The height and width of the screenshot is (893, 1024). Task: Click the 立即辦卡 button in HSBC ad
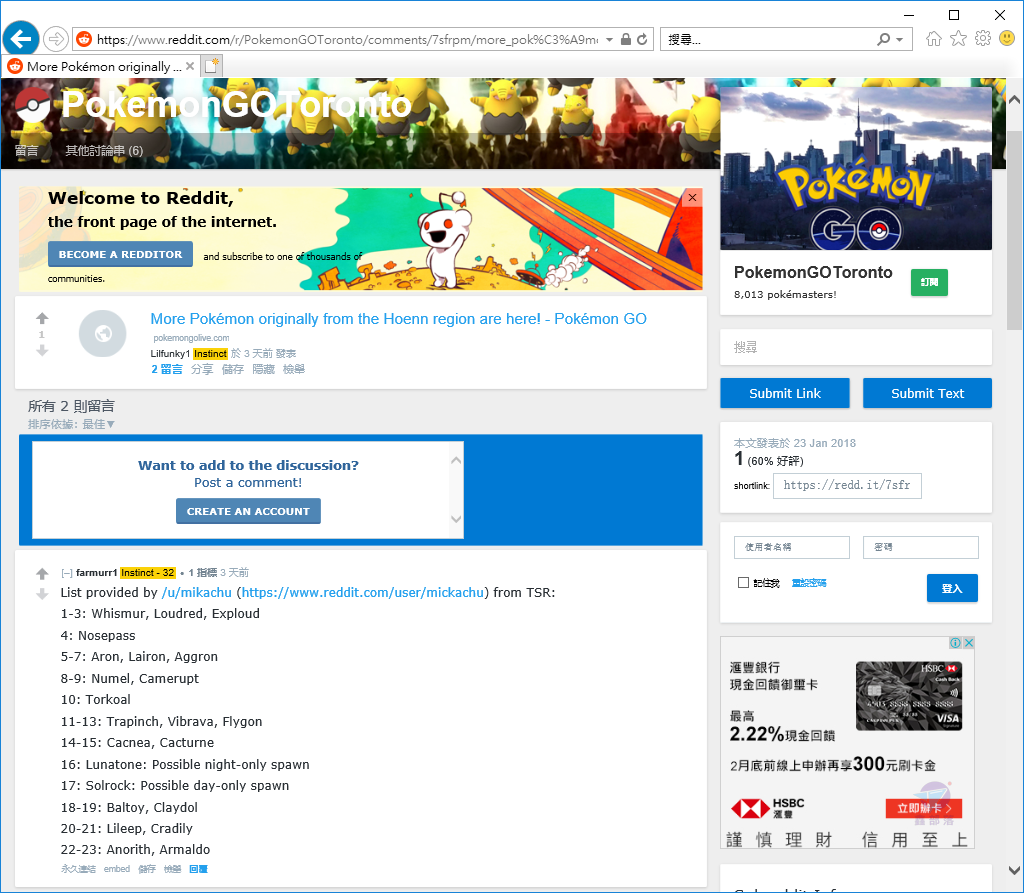click(923, 808)
